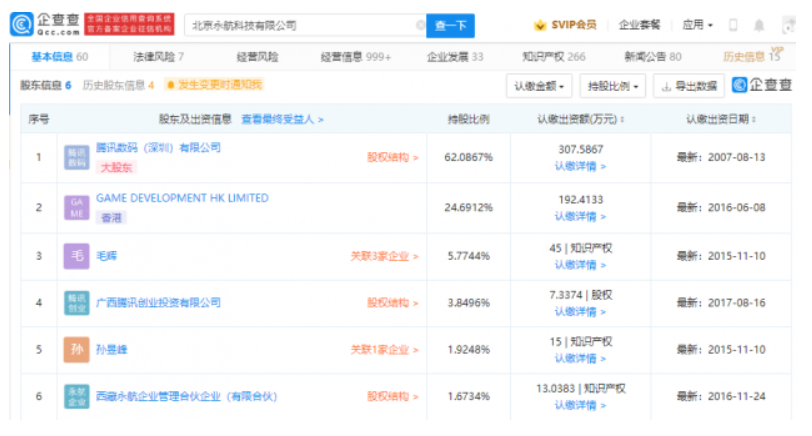The height and width of the screenshot is (436, 812).
Task: Click the red 全国企业信用查询系统 banner
Action: tap(129, 24)
